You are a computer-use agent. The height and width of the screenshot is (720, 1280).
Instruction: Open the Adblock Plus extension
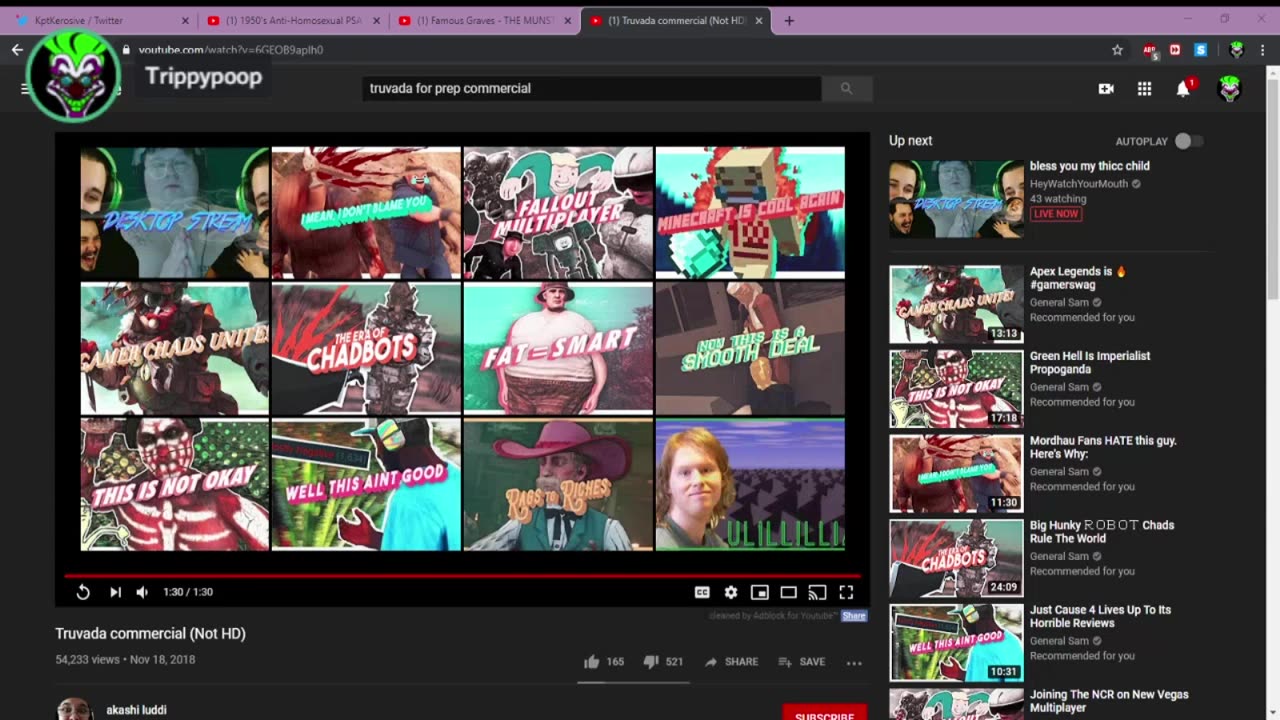[1150, 49]
